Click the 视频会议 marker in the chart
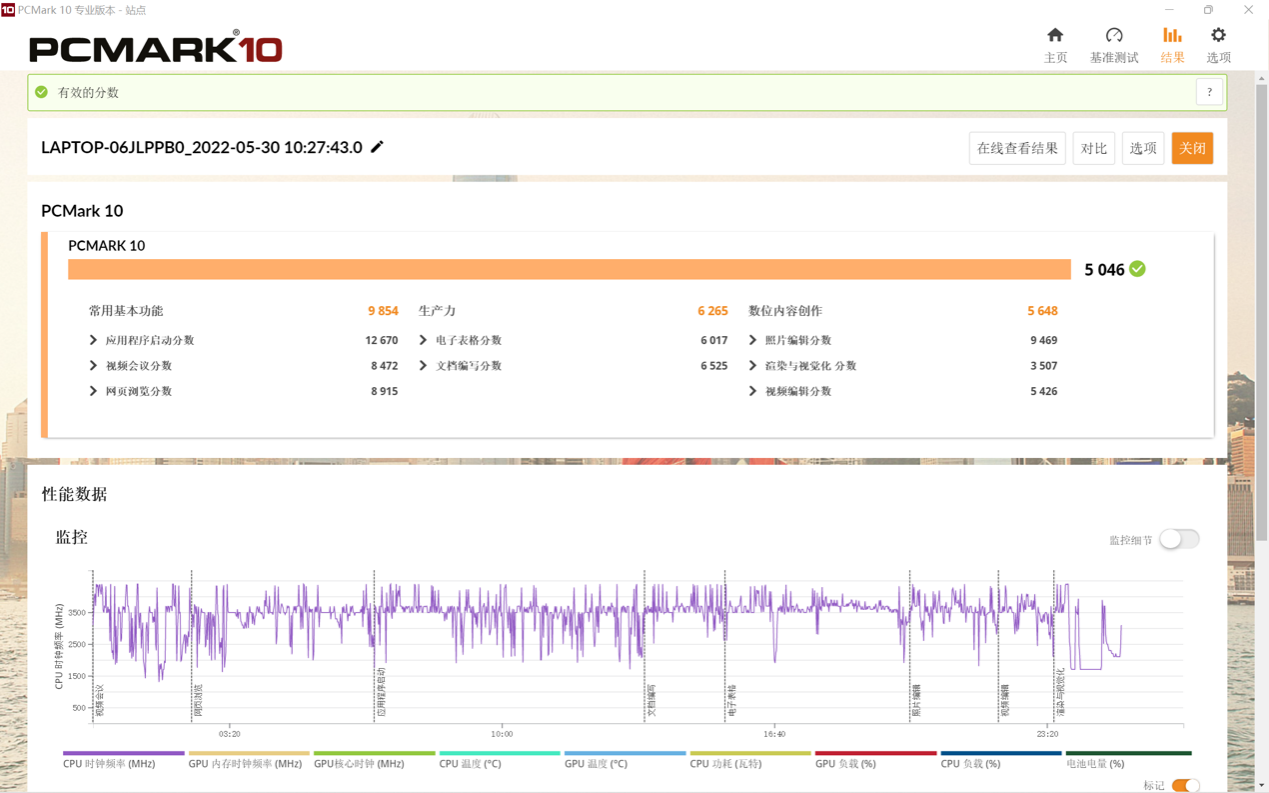Viewport: 1269px width, 793px height. pyautogui.click(x=99, y=700)
